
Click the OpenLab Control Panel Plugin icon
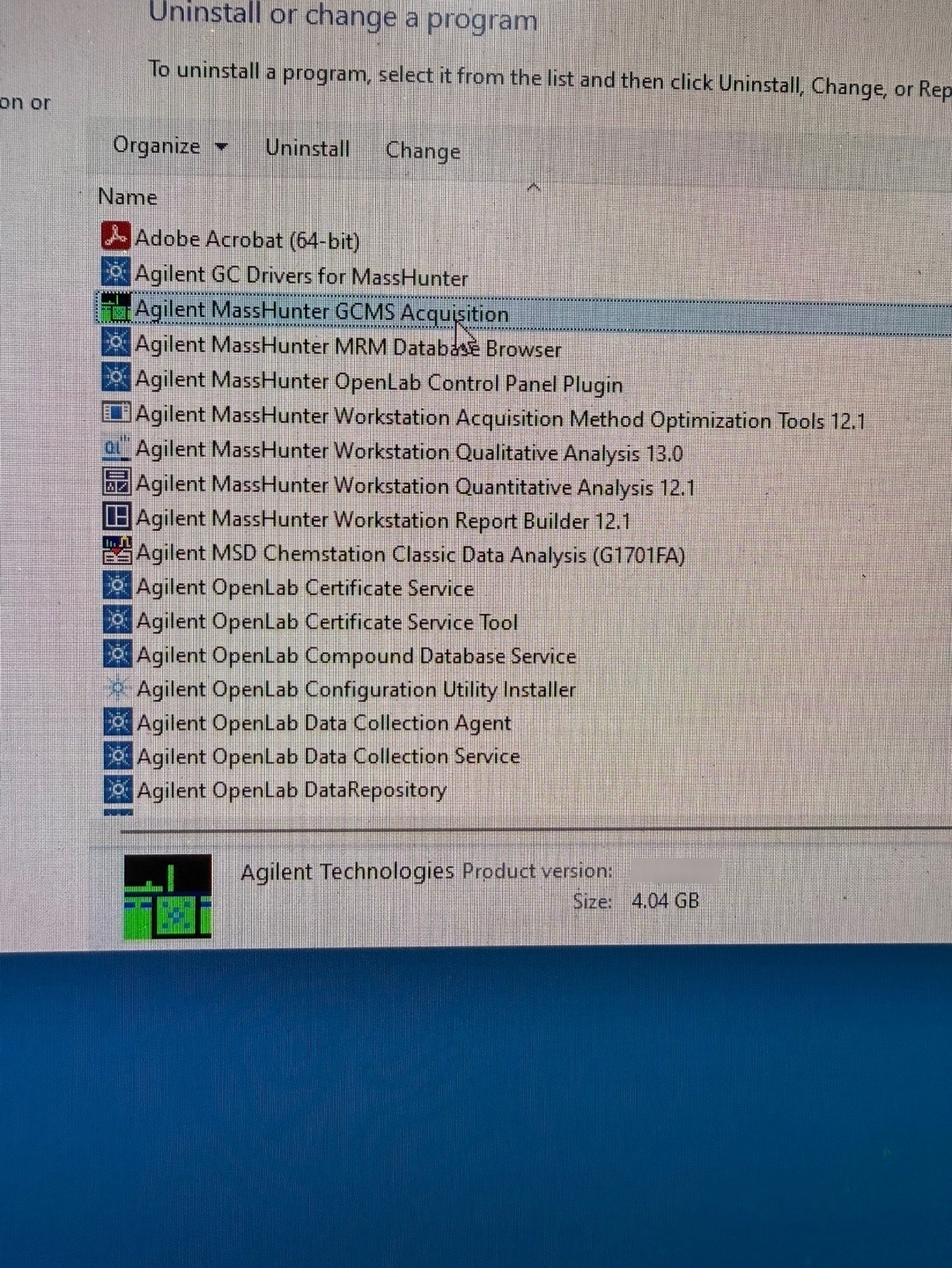pyautogui.click(x=115, y=378)
